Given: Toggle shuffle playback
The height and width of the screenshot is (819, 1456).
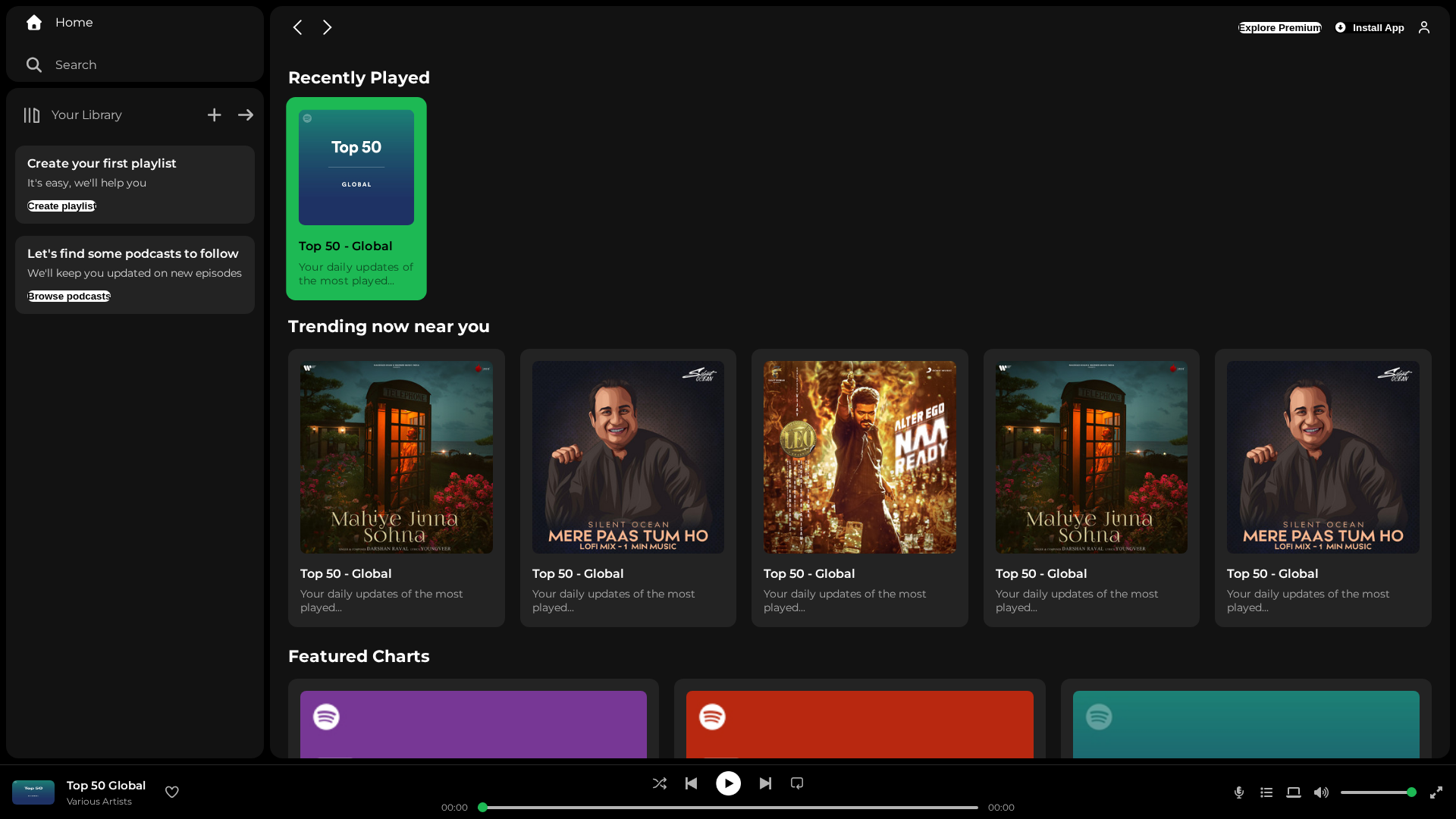Looking at the screenshot, I should 660,783.
